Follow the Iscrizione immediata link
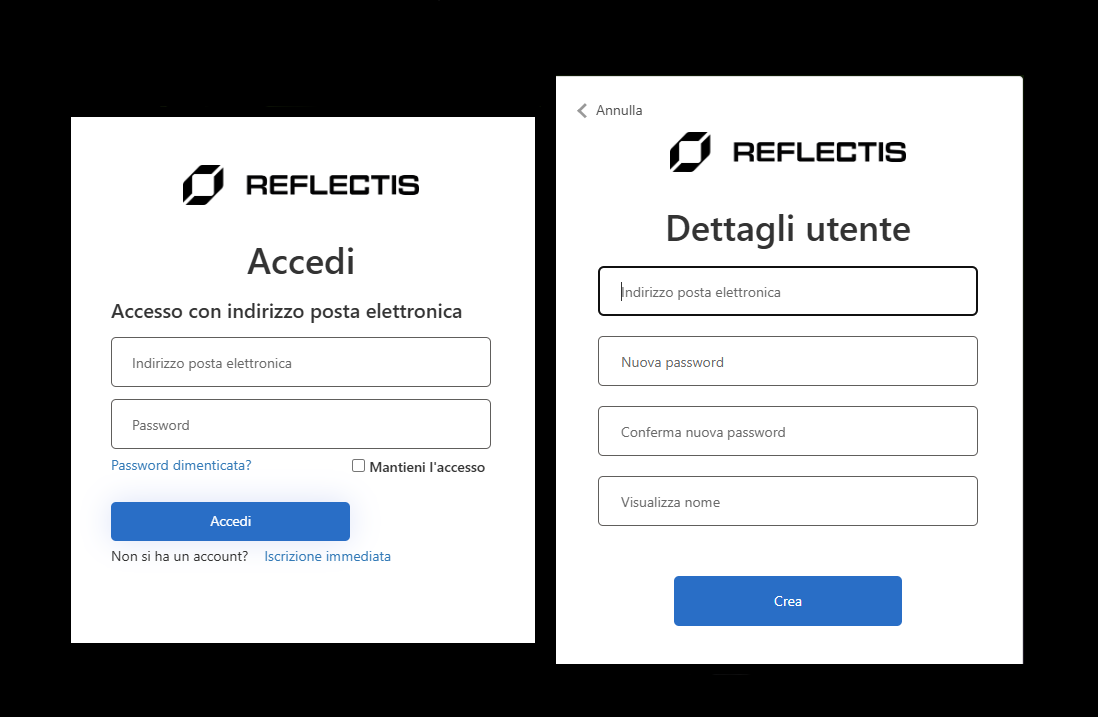This screenshot has width=1098, height=717. (327, 557)
